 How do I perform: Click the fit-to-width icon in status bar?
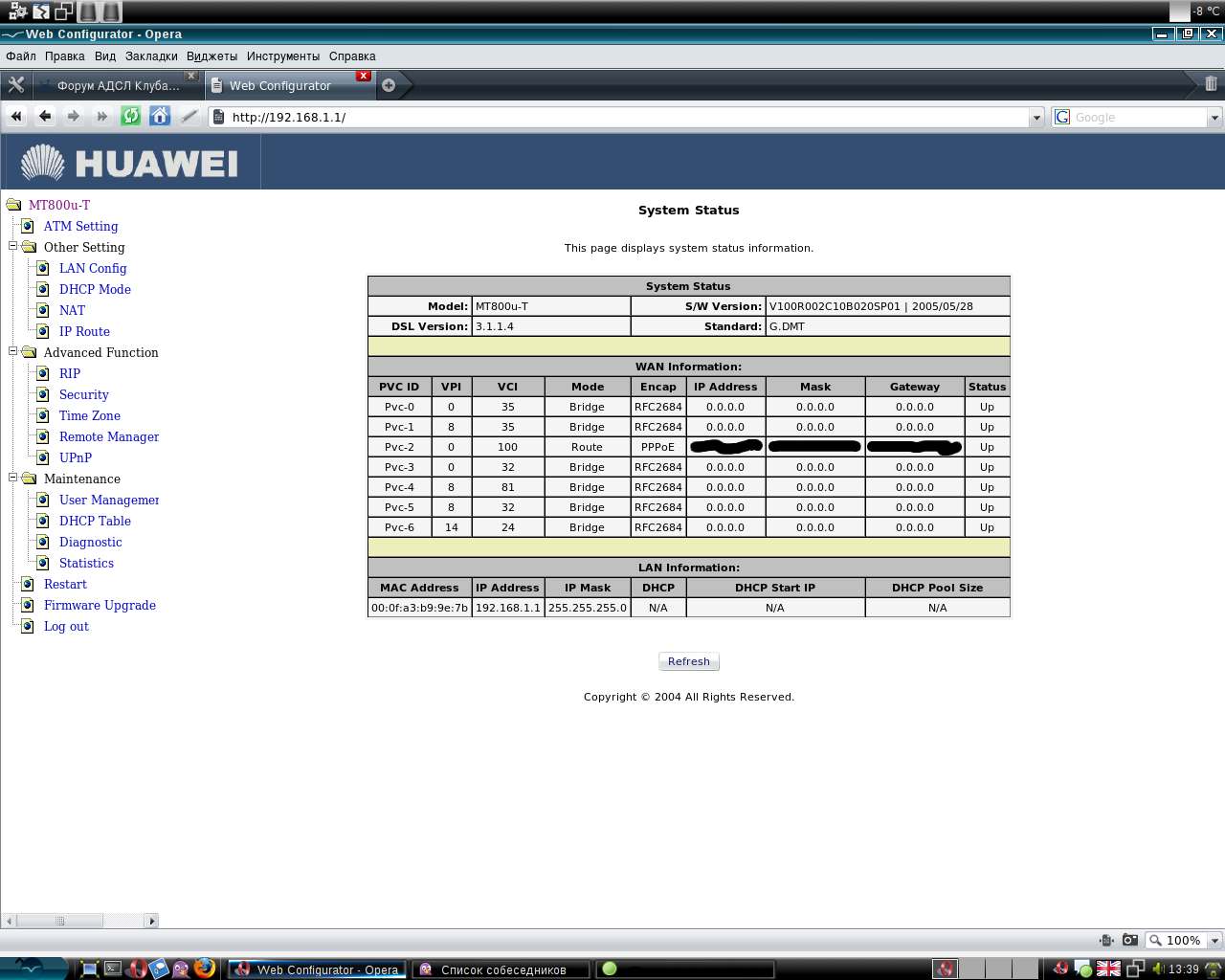pos(1106,940)
